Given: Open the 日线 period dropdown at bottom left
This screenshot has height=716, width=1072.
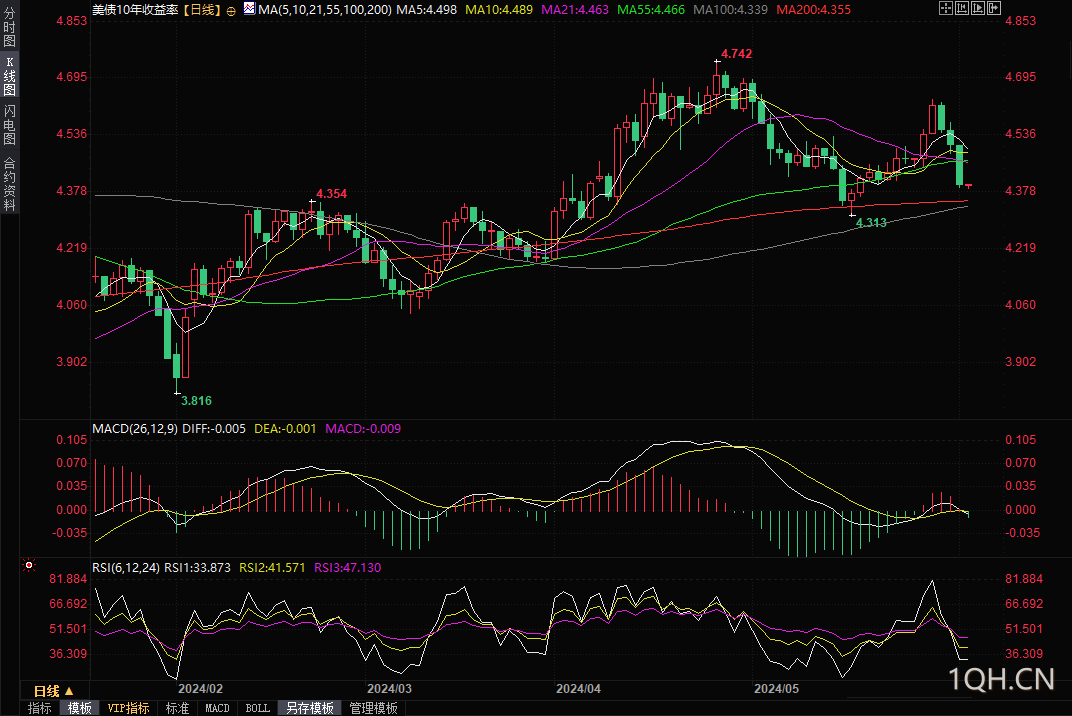Looking at the screenshot, I should 53,691.
